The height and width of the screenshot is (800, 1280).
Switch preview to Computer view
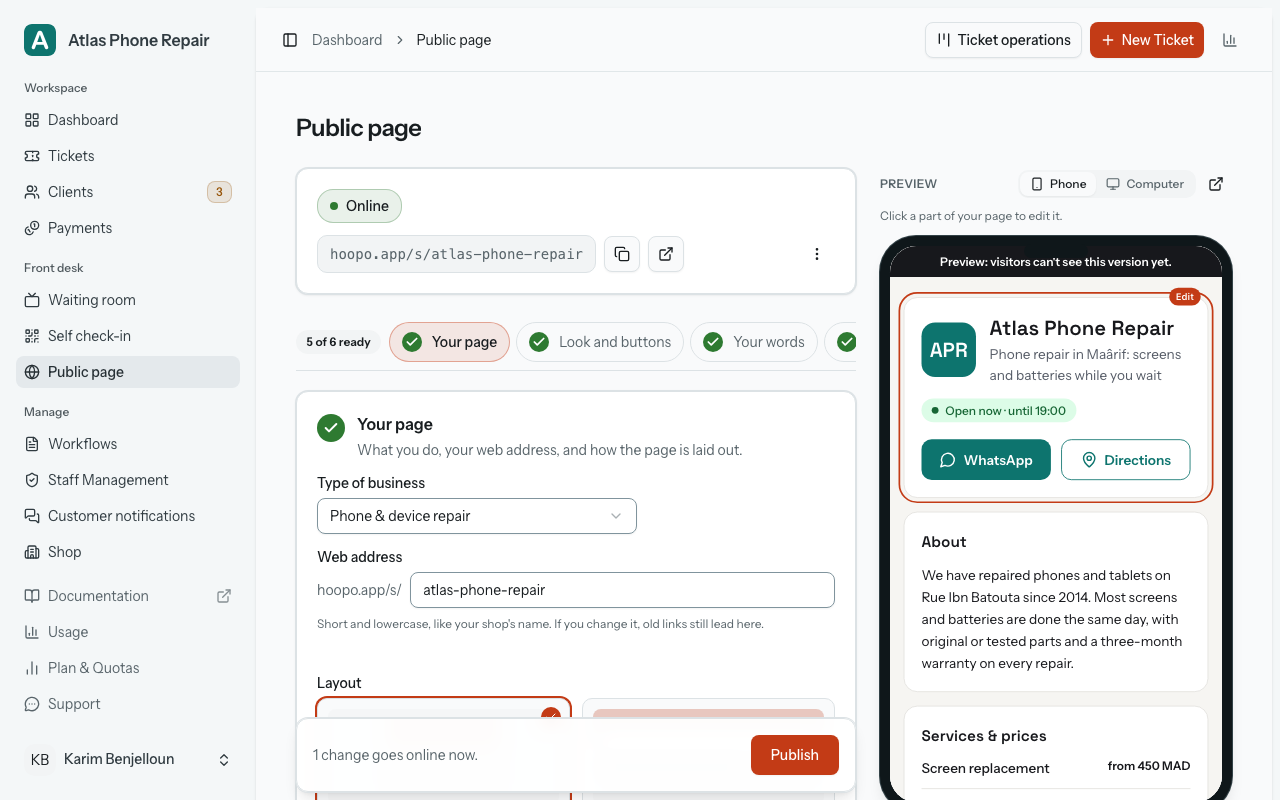pyautogui.click(x=1145, y=184)
